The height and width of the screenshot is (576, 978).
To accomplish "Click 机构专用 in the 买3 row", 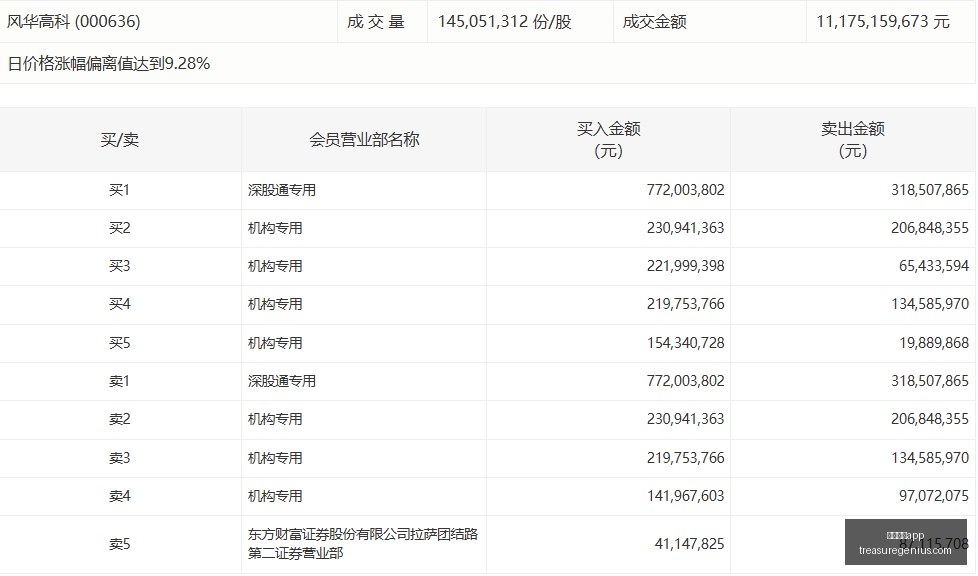I will point(275,266).
